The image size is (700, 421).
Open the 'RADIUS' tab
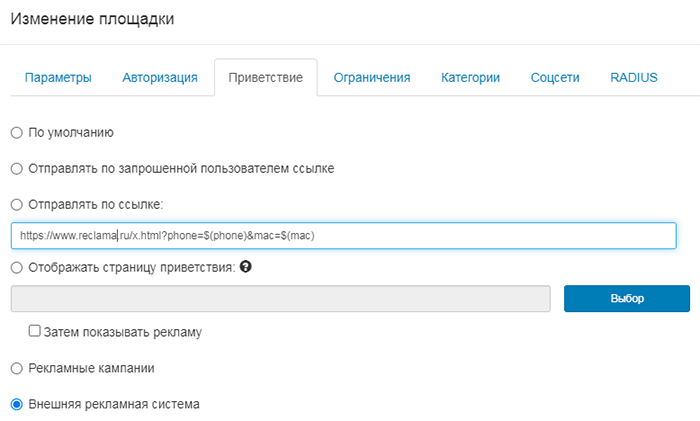click(x=634, y=78)
